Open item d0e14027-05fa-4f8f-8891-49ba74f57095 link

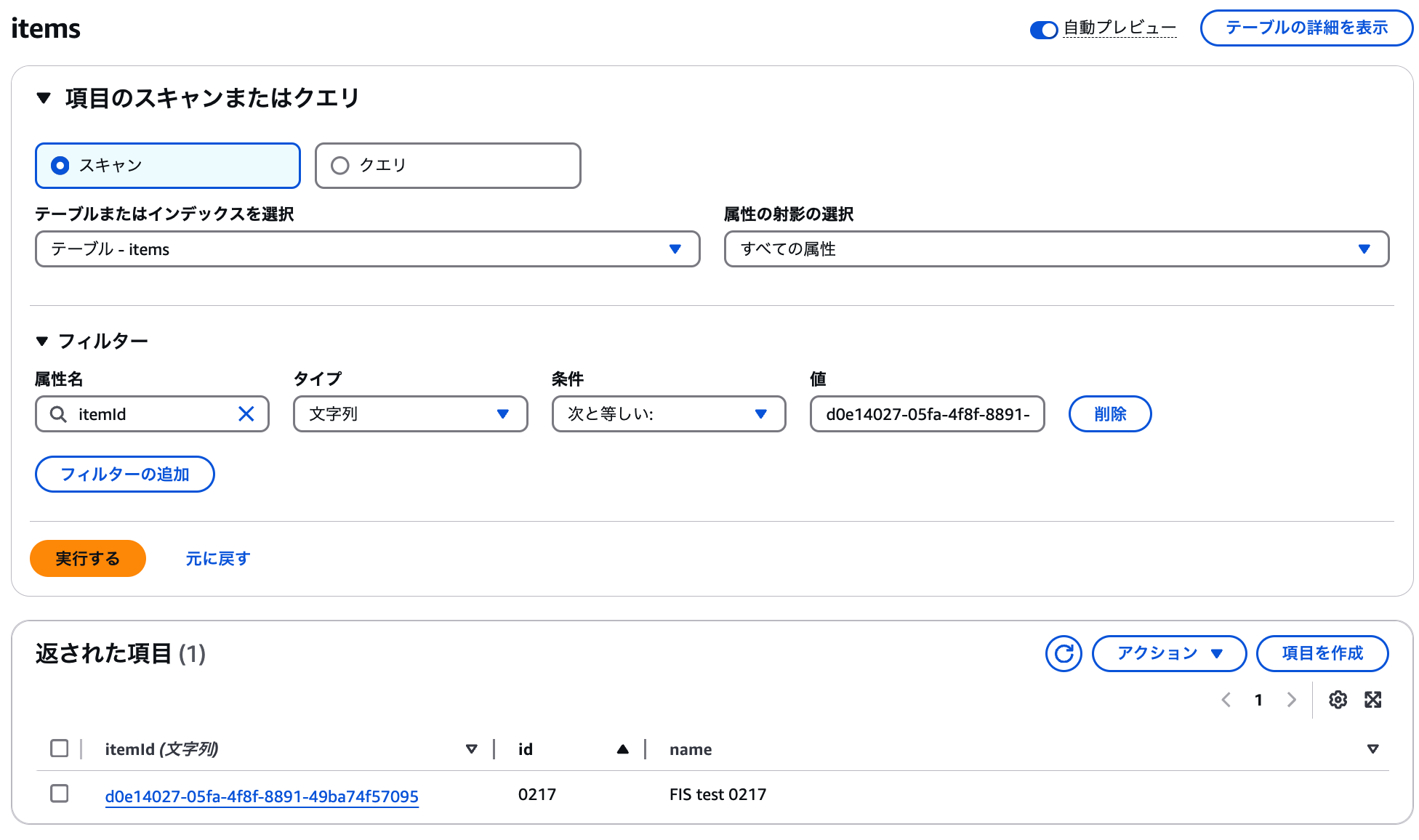coord(262,796)
